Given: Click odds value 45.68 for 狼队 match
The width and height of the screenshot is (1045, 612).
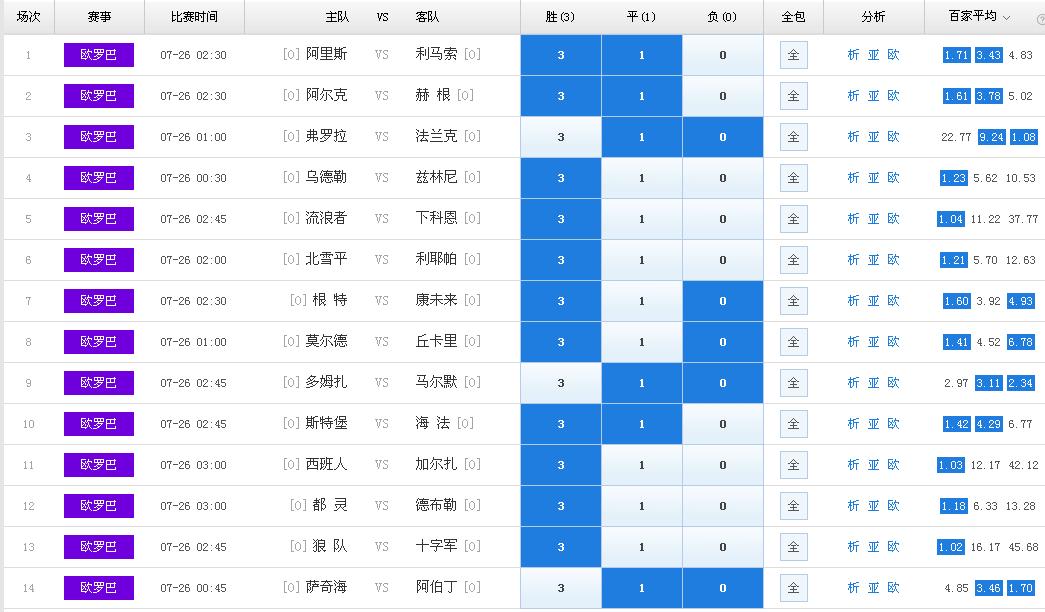Looking at the screenshot, I should (x=1023, y=547).
